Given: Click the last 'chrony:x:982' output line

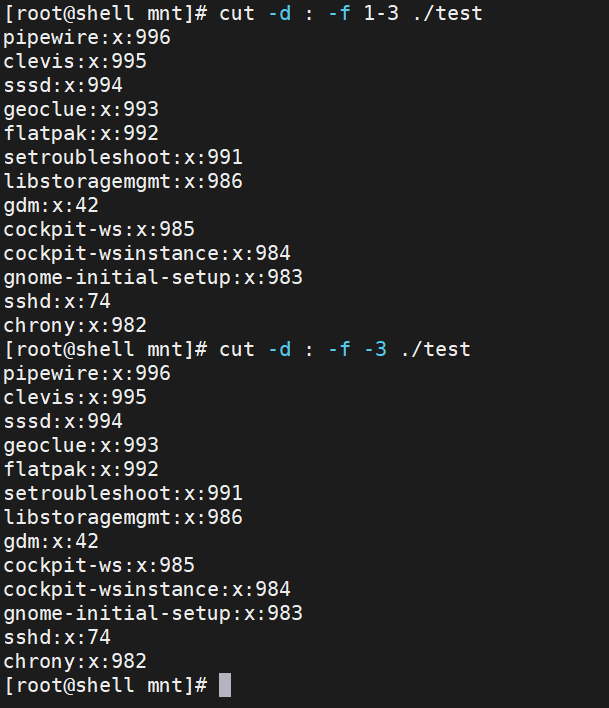Looking at the screenshot, I should (x=75, y=661).
